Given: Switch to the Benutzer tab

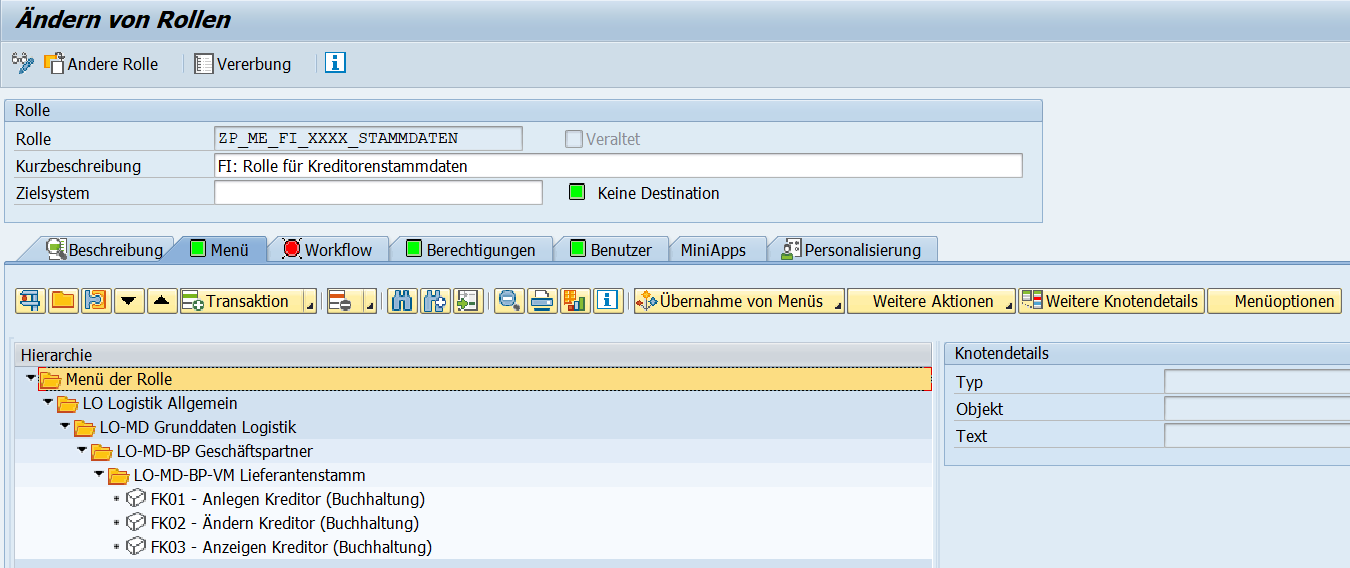Looking at the screenshot, I should pyautogui.click(x=610, y=250).
